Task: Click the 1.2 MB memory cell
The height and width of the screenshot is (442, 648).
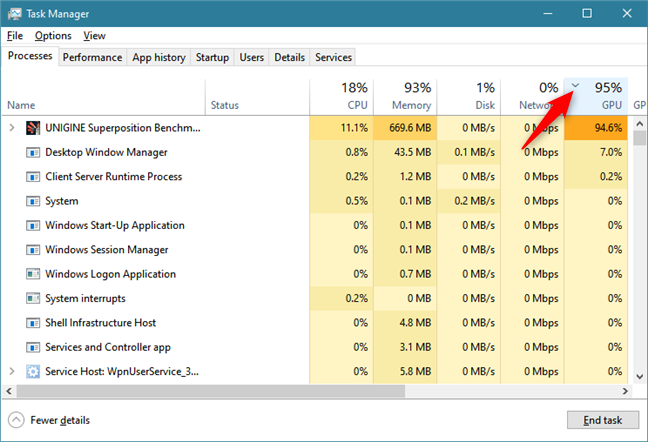Action: coord(405,177)
